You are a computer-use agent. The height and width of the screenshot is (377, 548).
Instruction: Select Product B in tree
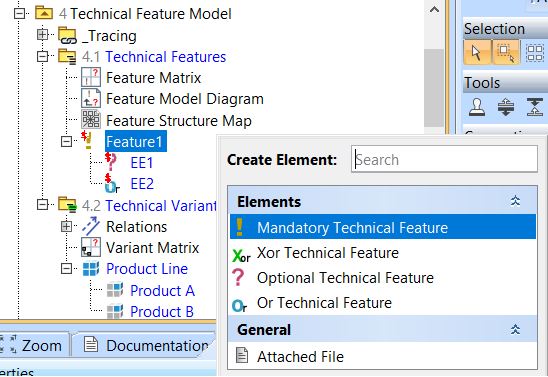click(x=162, y=311)
